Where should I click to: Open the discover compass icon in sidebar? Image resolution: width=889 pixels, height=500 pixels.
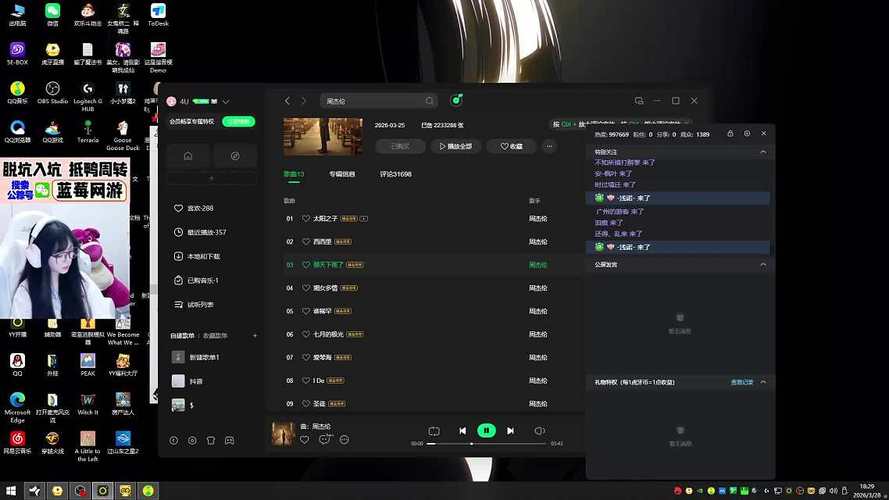(x=235, y=156)
